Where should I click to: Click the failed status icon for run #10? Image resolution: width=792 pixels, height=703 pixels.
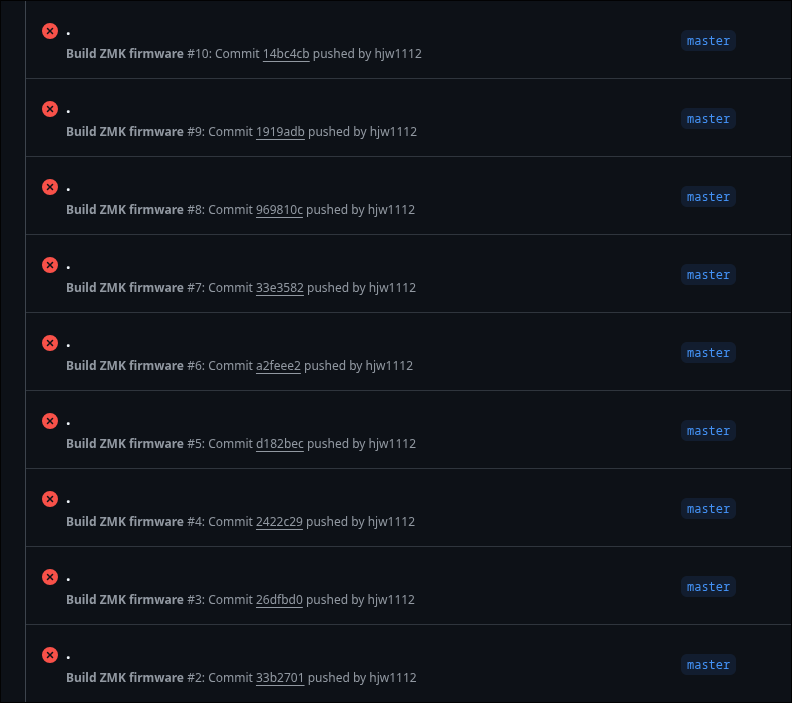(x=50, y=31)
